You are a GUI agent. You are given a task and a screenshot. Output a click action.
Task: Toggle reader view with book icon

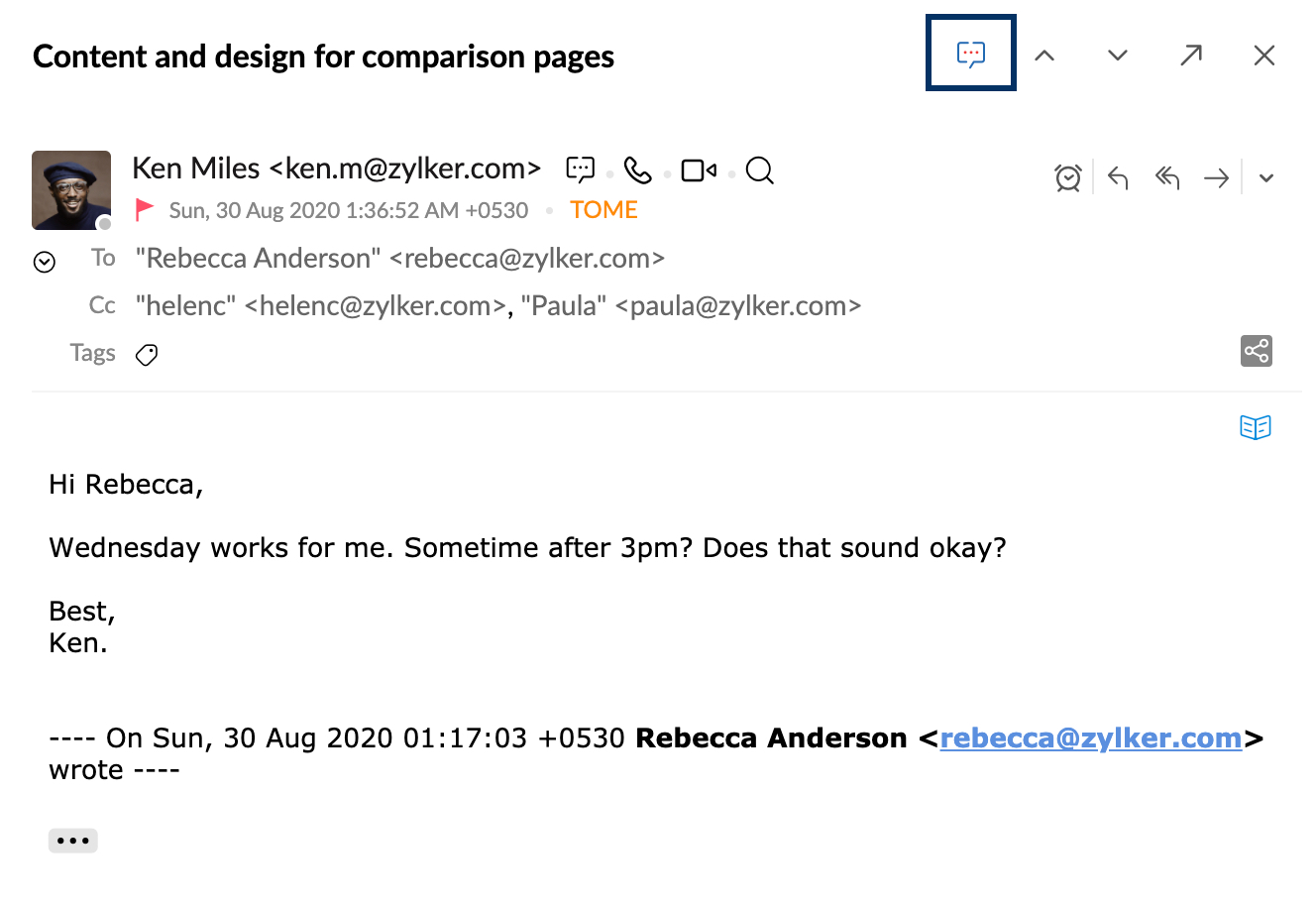point(1256,427)
